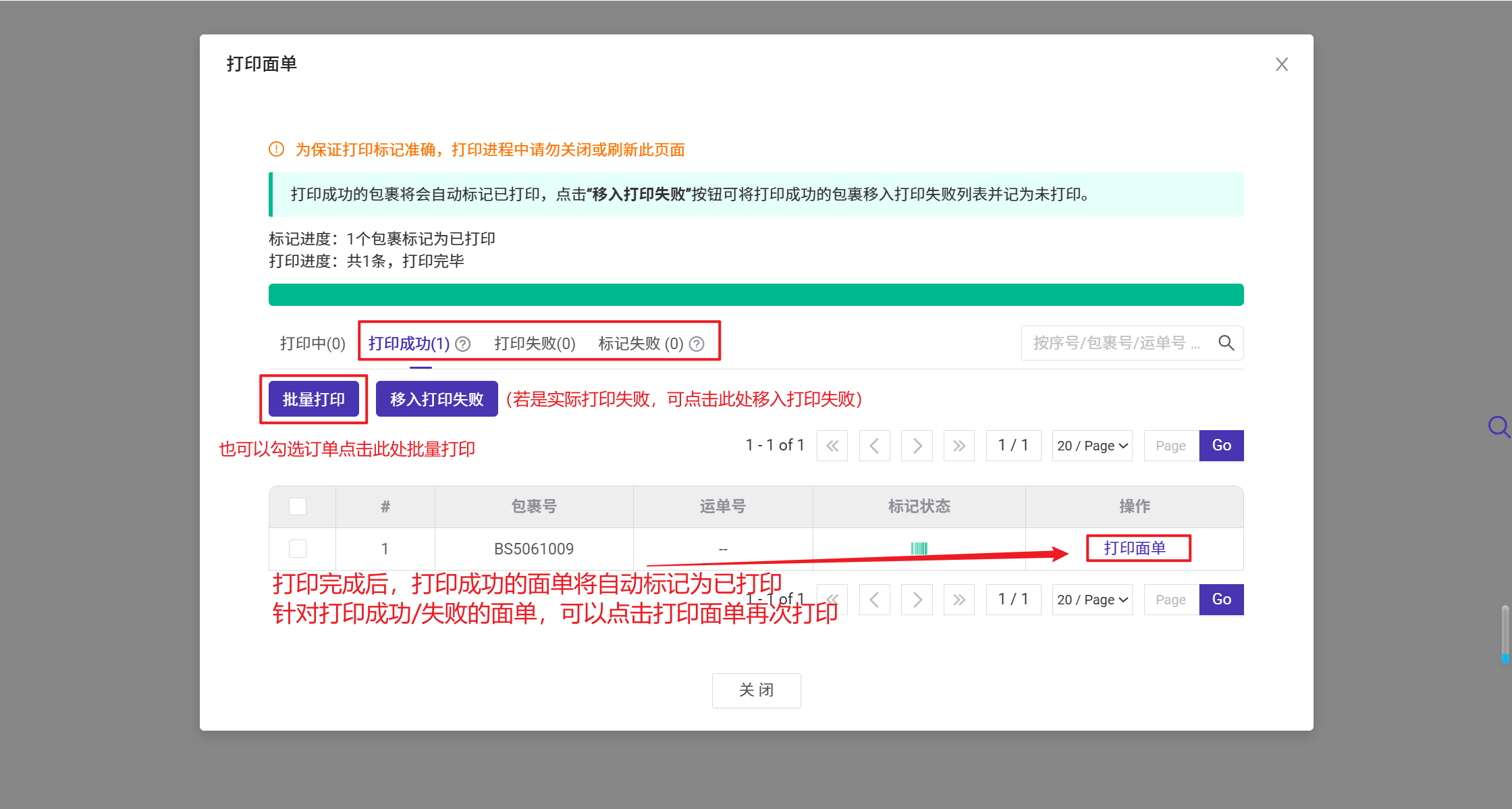Click the 移入打印失败 button
The image size is (1512, 809).
click(x=437, y=399)
